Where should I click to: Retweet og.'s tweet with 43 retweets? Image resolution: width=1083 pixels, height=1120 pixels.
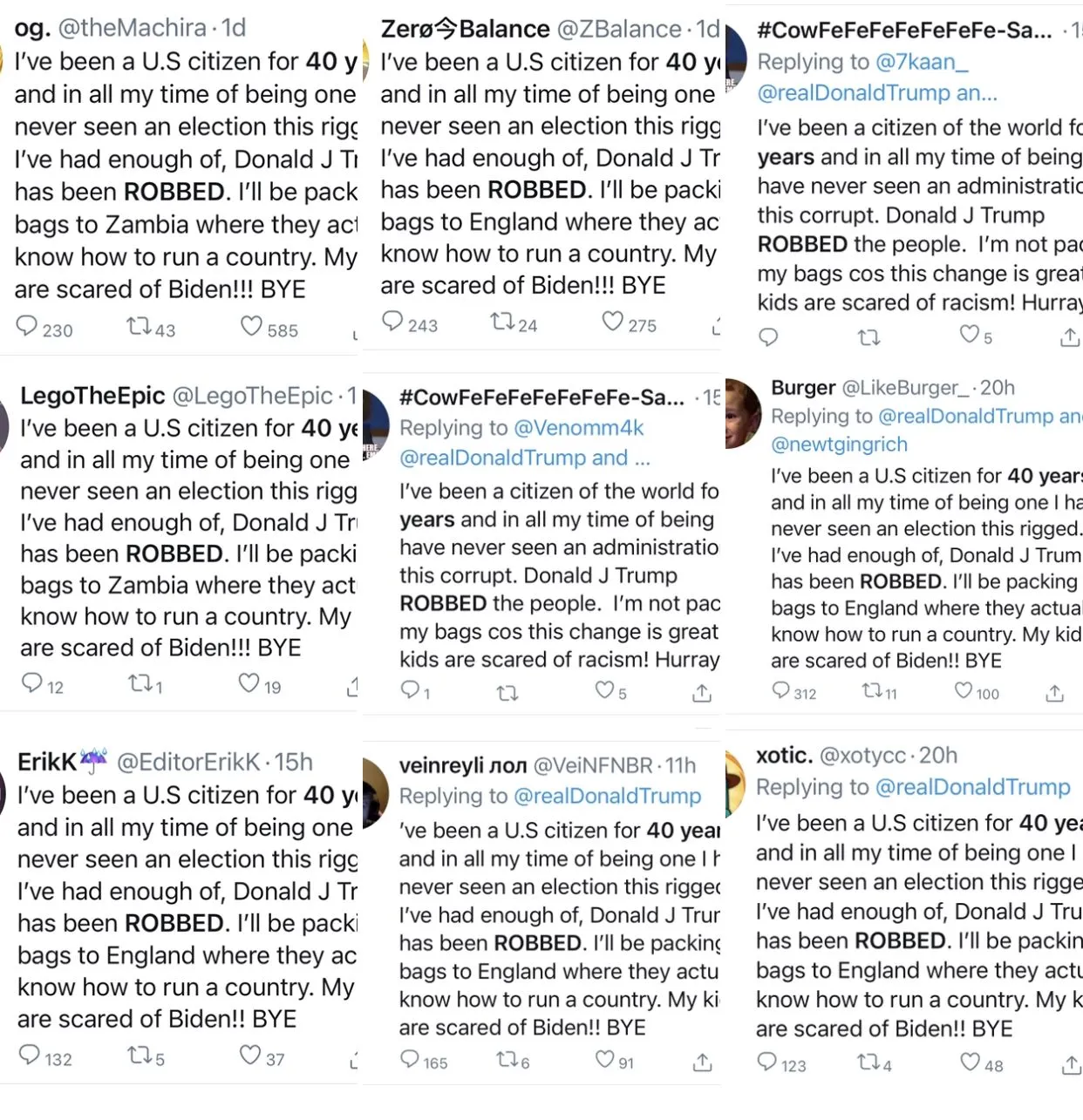(x=139, y=327)
